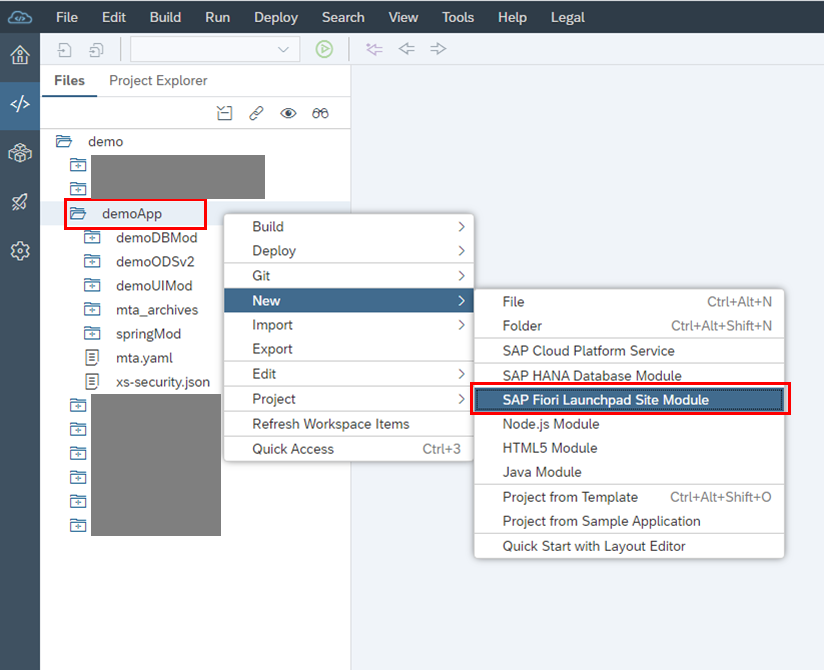The image size is (824, 670).
Task: Switch to Development code perspective icon
Action: [20, 104]
